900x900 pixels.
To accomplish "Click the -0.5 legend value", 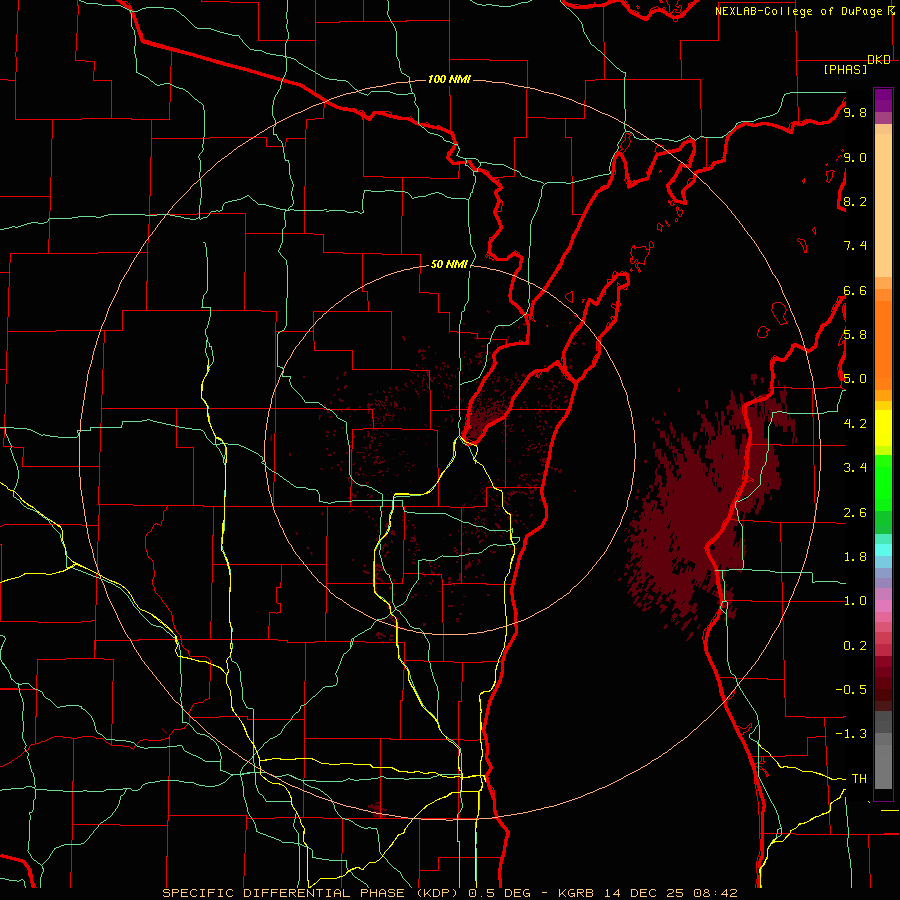I will click(x=851, y=690).
